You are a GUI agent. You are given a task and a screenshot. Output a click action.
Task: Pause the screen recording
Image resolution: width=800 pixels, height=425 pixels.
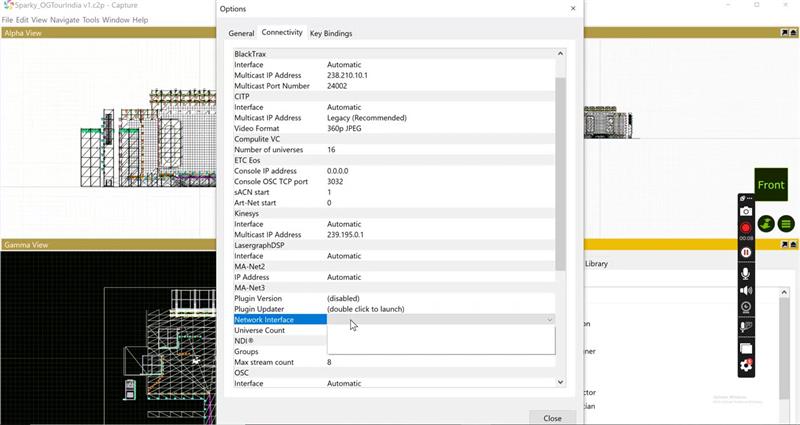pos(746,253)
